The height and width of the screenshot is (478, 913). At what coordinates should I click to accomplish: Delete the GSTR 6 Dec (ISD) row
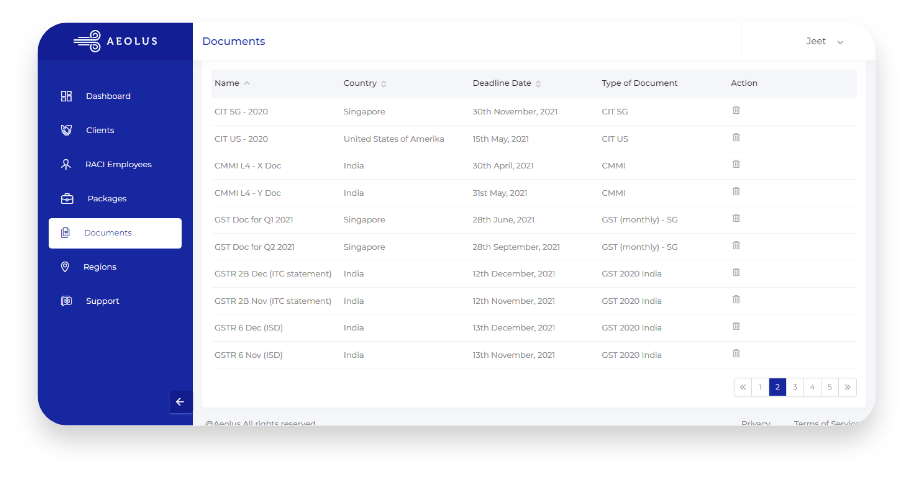[736, 326]
